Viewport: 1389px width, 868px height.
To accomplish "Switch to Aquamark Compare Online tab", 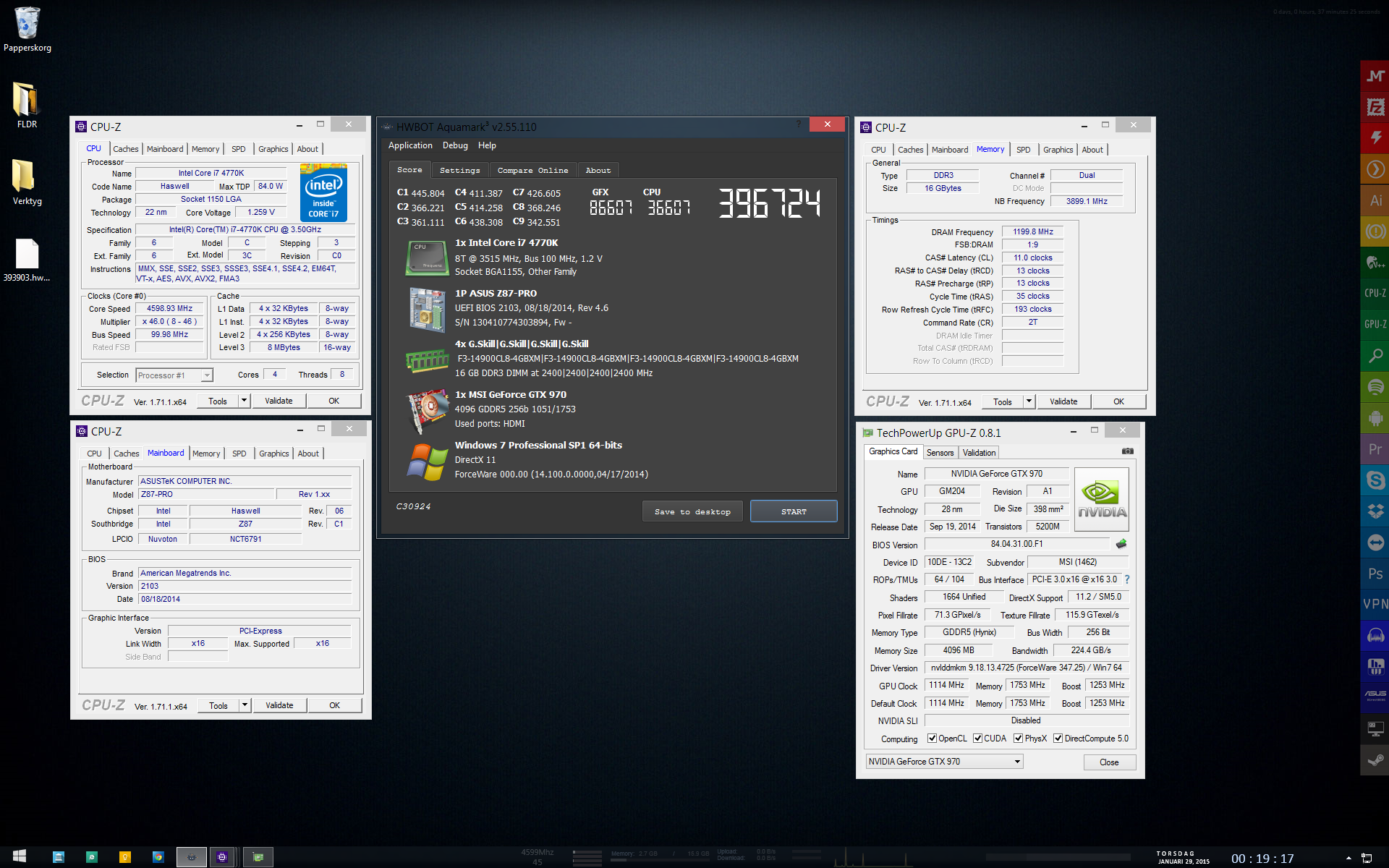I will click(533, 170).
